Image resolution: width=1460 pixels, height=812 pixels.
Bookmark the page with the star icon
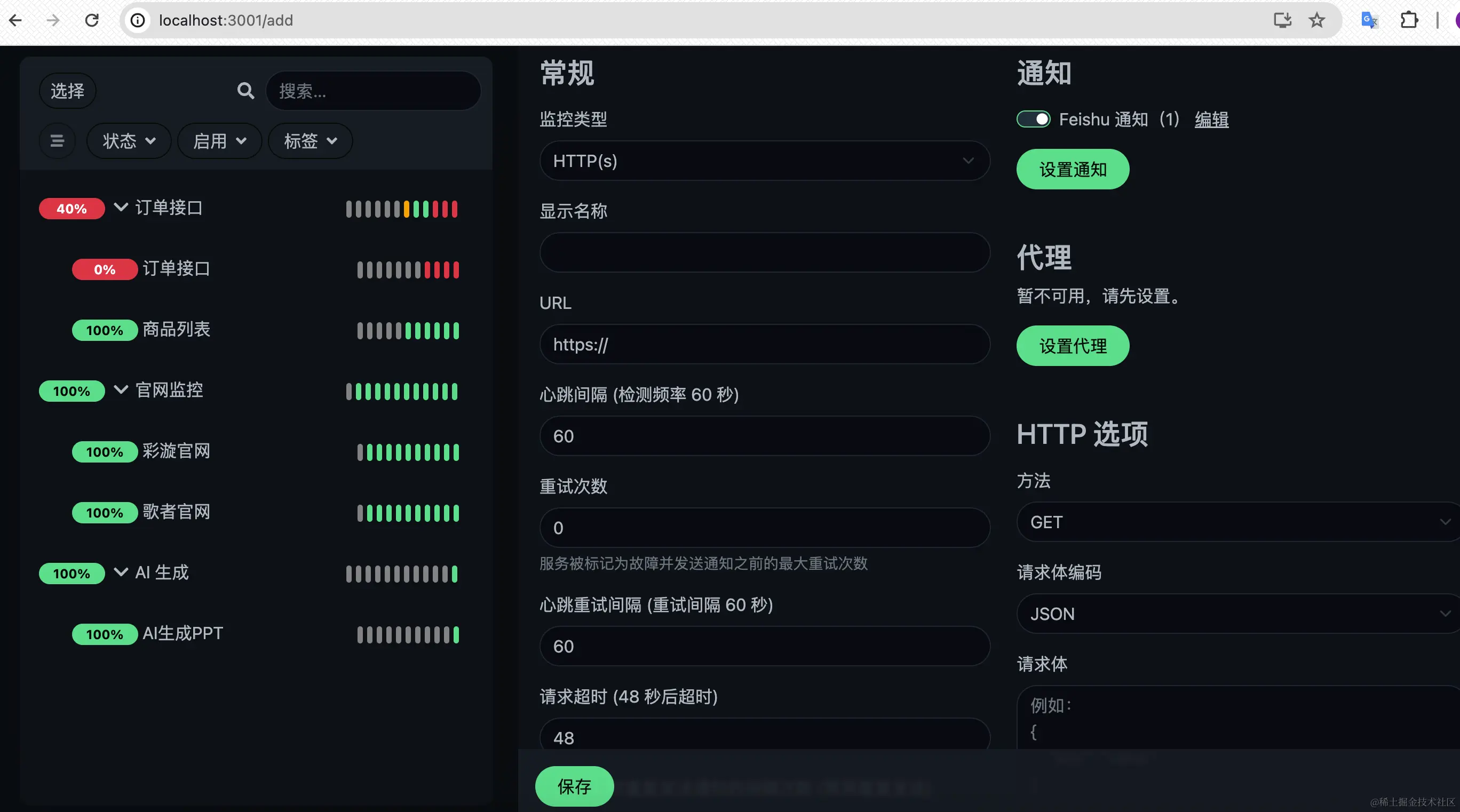click(x=1316, y=20)
